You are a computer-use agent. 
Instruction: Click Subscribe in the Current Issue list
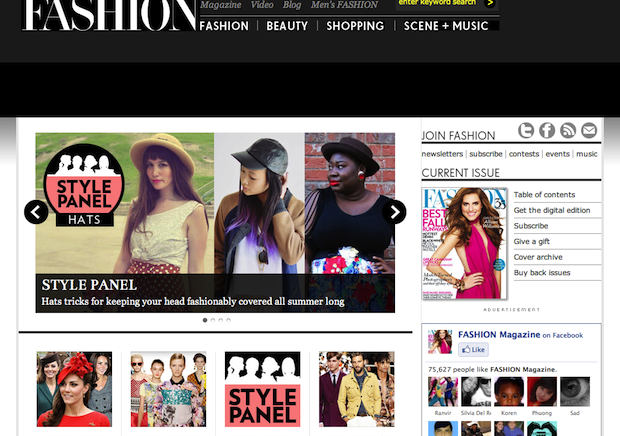pyautogui.click(x=531, y=226)
